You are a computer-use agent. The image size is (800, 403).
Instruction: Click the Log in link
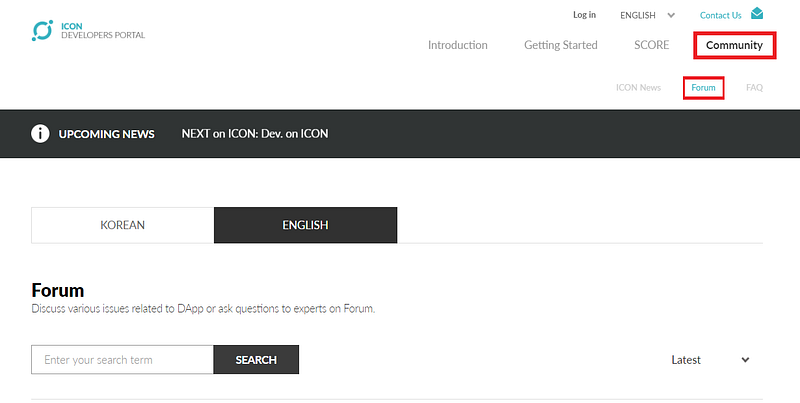pyautogui.click(x=584, y=15)
